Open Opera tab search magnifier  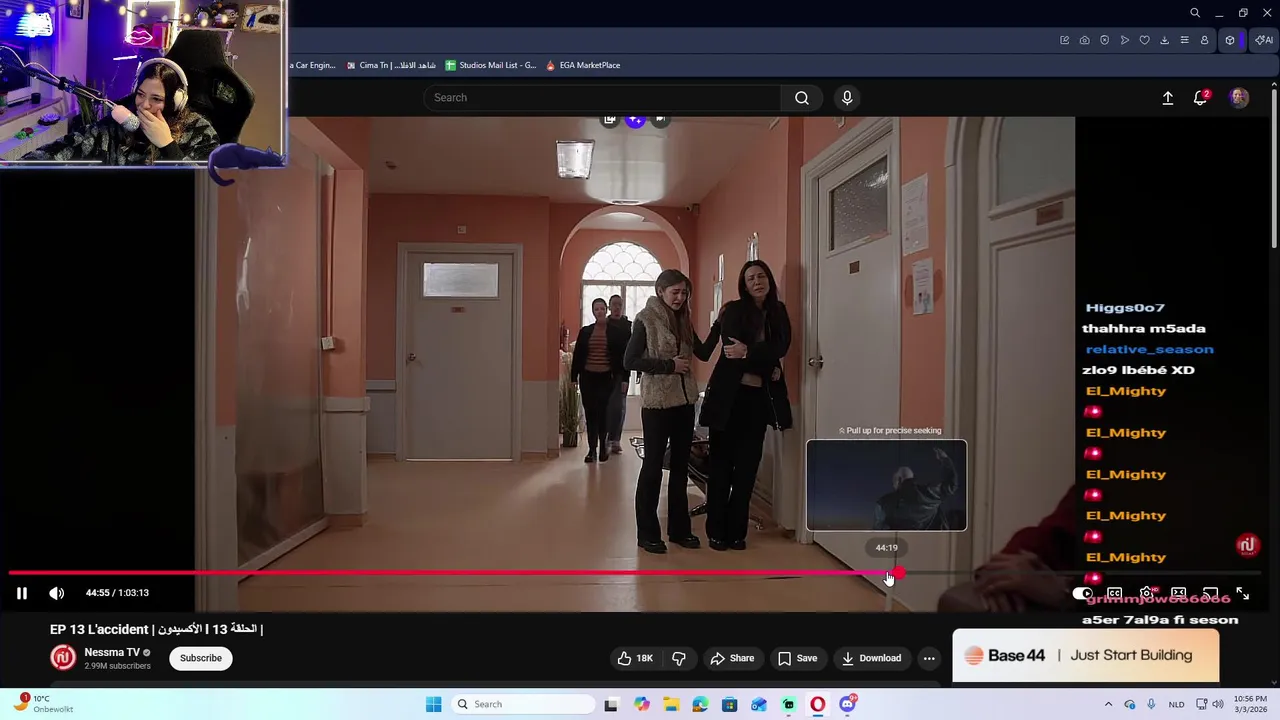coord(1195,13)
